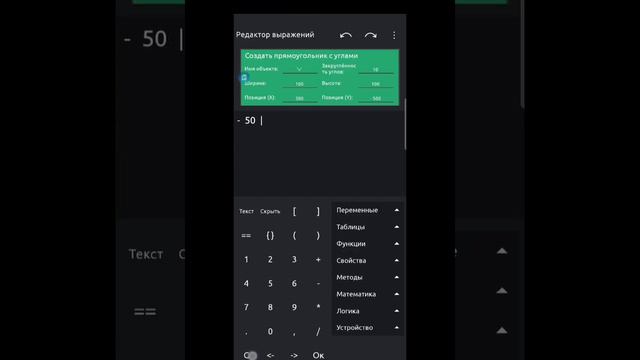This screenshot has height=360, width=640.
Task: Redo the expression edit
Action: click(x=371, y=36)
